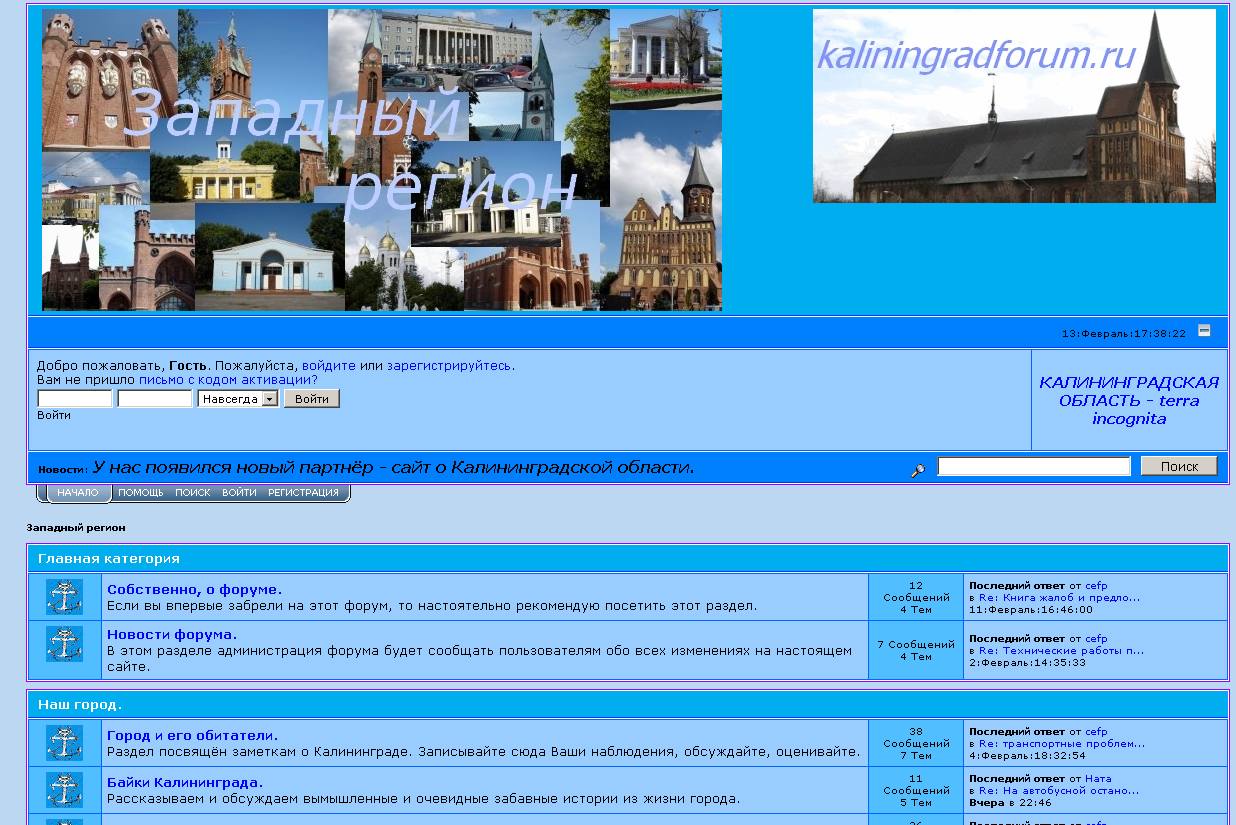Click the Войти login button
The width and height of the screenshot is (1236, 825).
[x=312, y=398]
